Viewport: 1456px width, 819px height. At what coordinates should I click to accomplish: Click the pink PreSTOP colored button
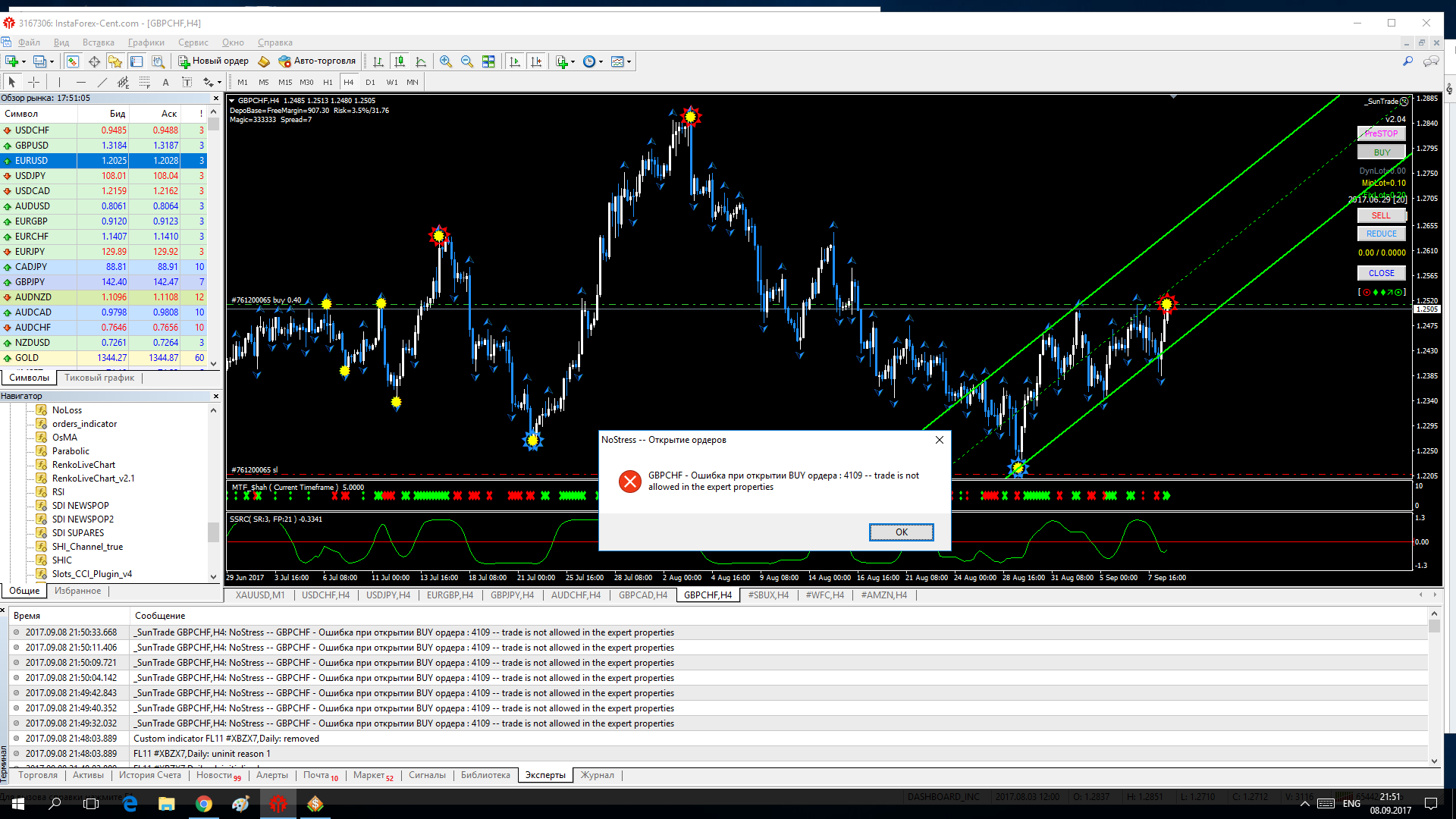point(1381,133)
